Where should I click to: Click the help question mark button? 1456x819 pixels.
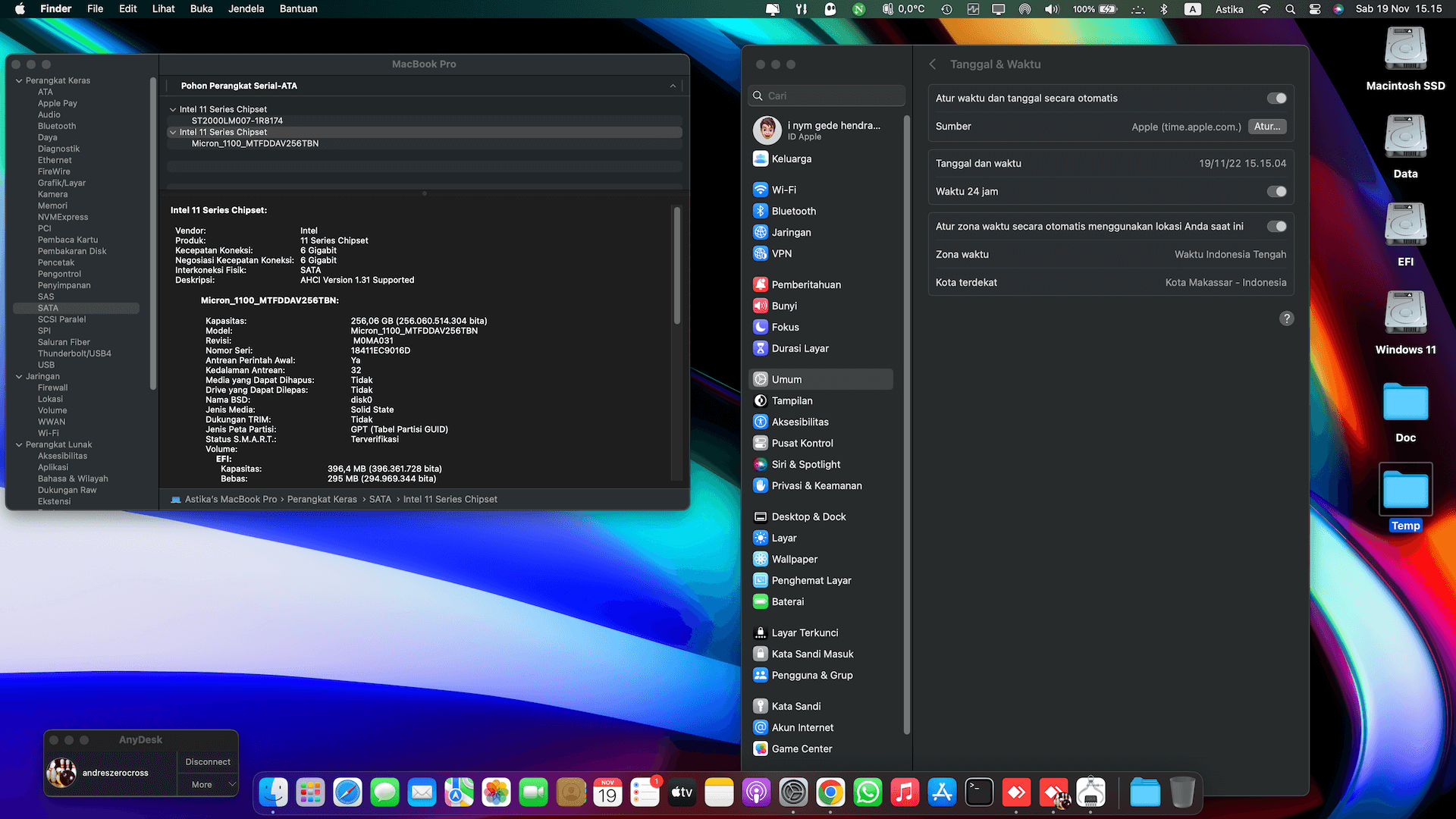[x=1286, y=318]
